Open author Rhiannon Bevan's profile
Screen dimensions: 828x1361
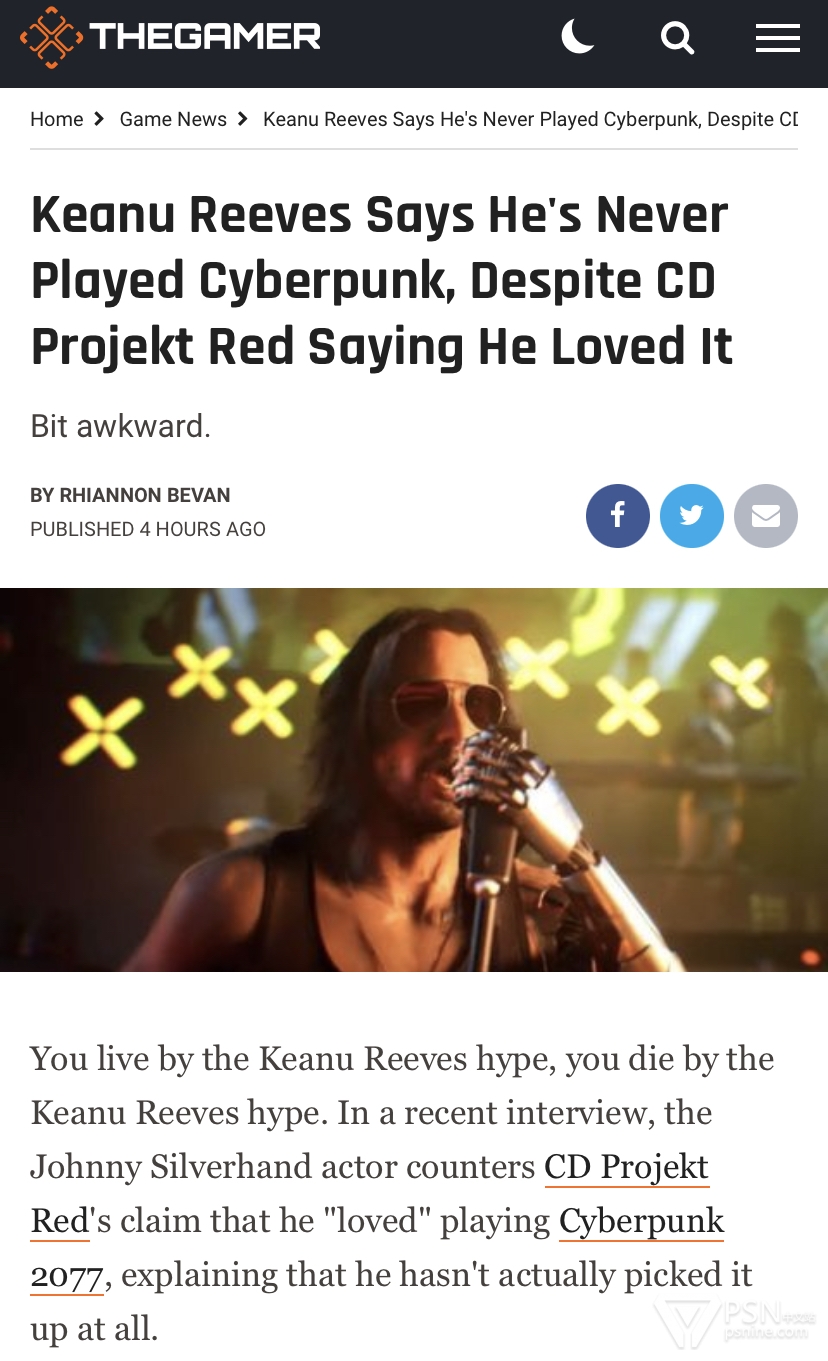click(130, 495)
